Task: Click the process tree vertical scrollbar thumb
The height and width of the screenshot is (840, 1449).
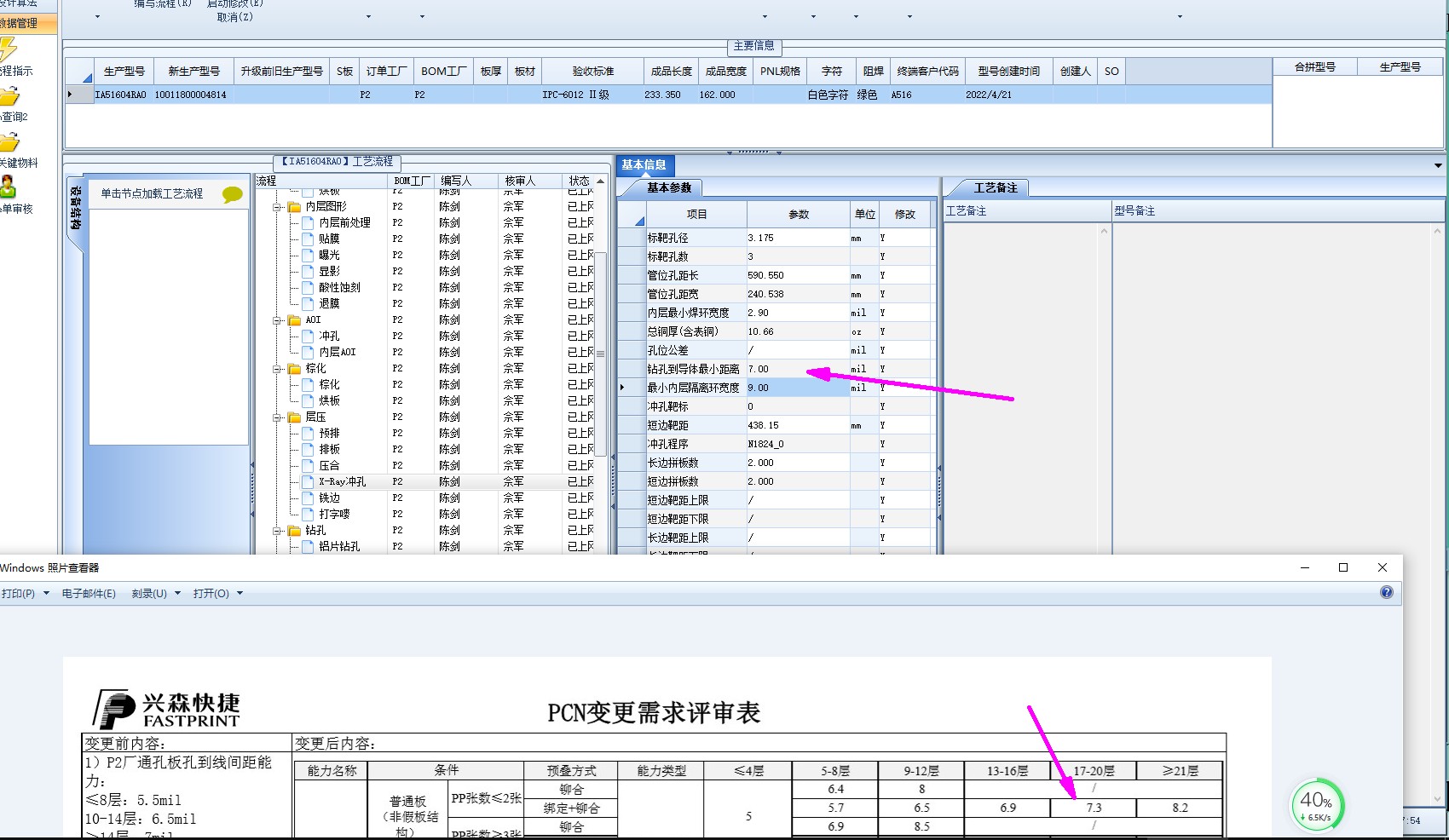Action: pos(601,353)
